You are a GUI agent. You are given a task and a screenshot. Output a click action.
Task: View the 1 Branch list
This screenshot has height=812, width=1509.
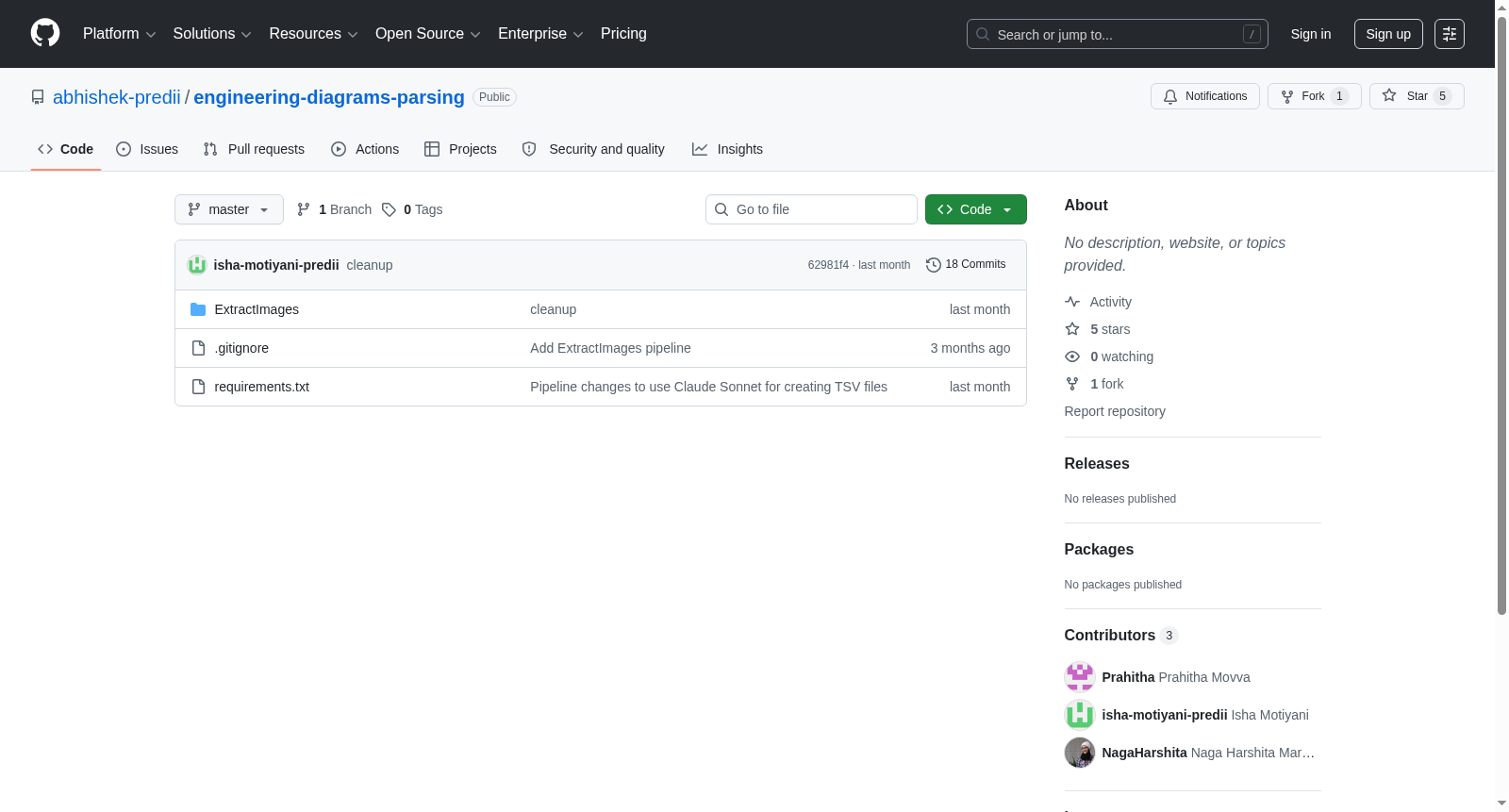tap(334, 209)
